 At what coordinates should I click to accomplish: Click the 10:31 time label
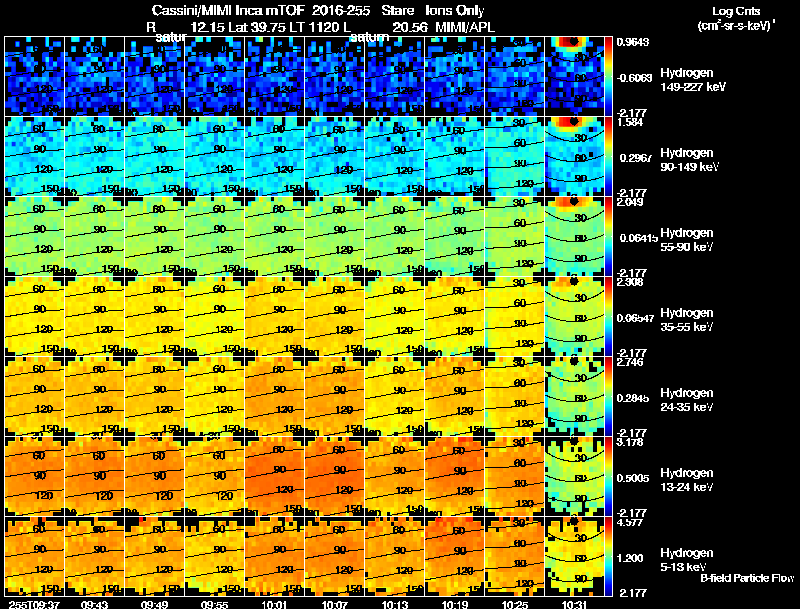pos(574,604)
